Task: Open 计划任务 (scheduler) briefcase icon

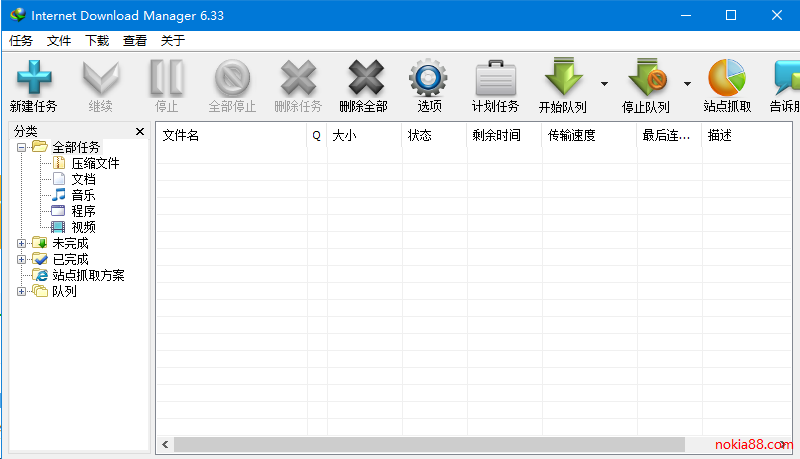Action: (x=495, y=79)
